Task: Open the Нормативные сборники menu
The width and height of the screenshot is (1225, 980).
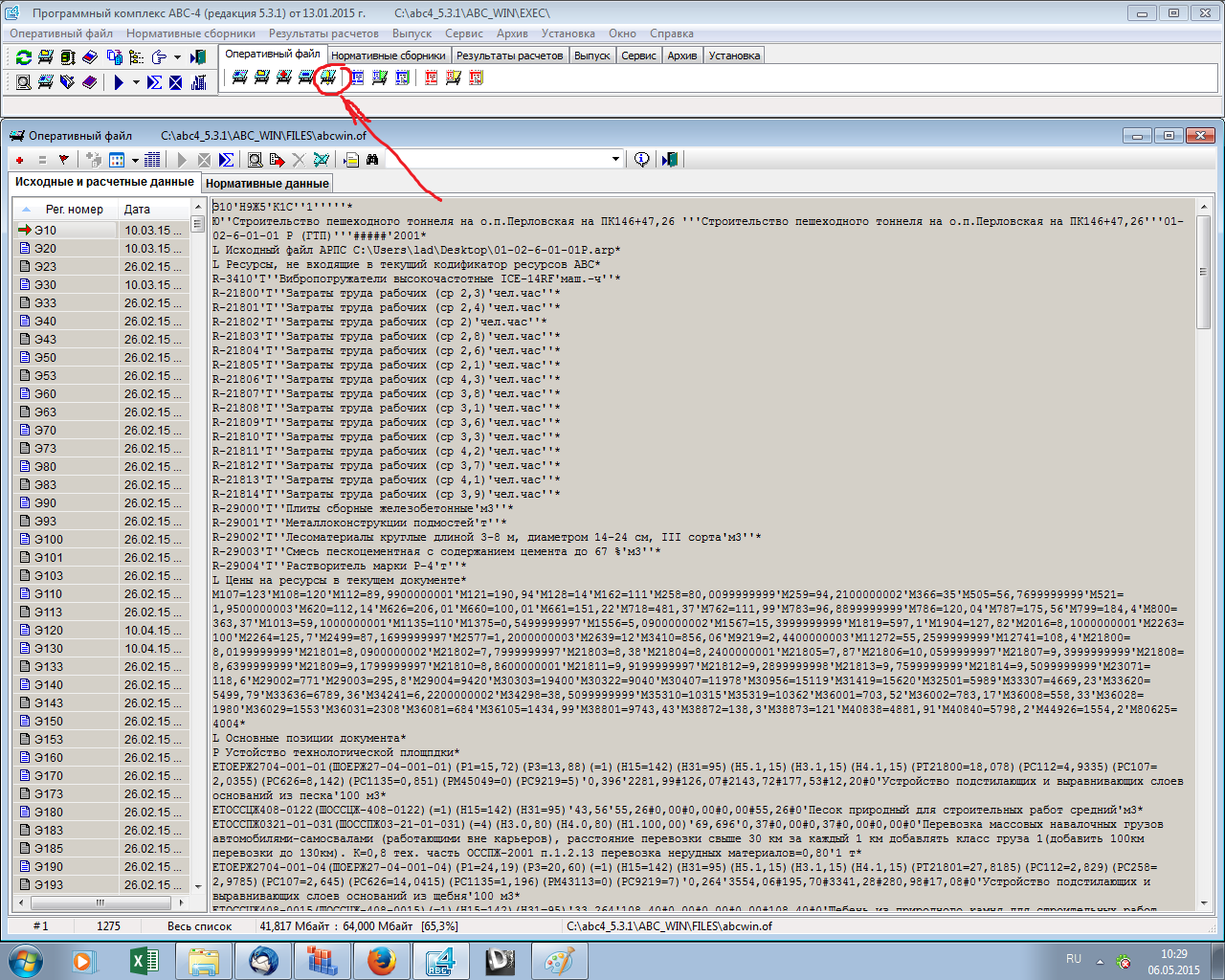Action: 191,33
